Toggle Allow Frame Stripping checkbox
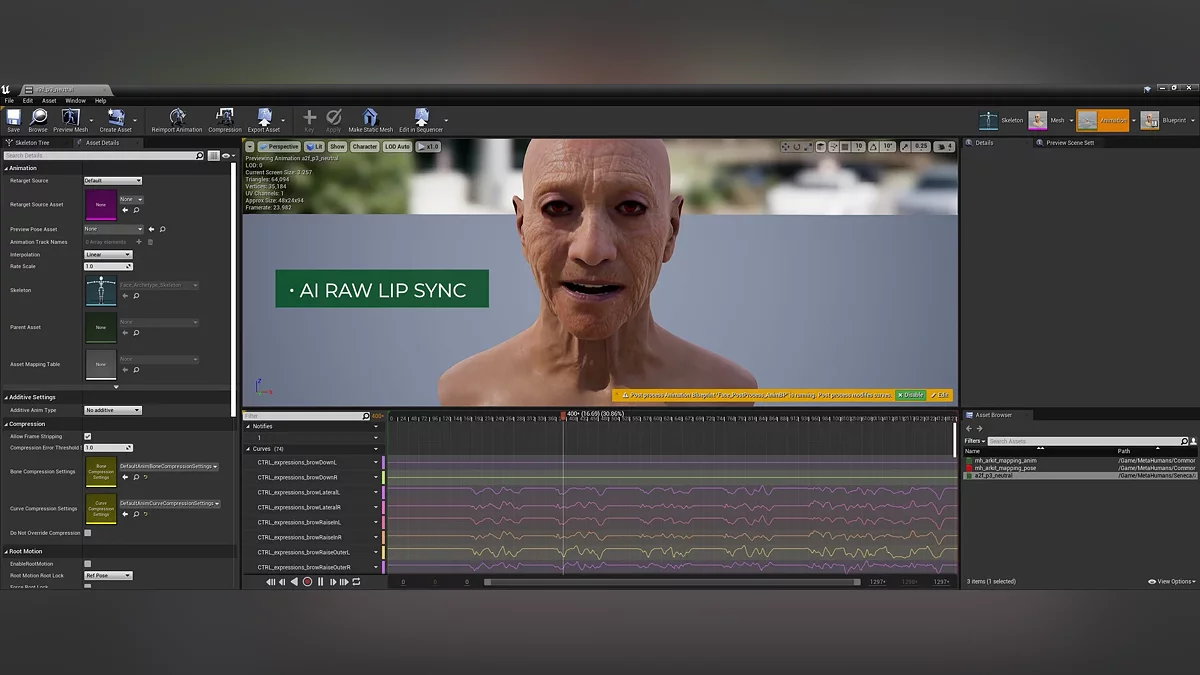 coord(88,436)
